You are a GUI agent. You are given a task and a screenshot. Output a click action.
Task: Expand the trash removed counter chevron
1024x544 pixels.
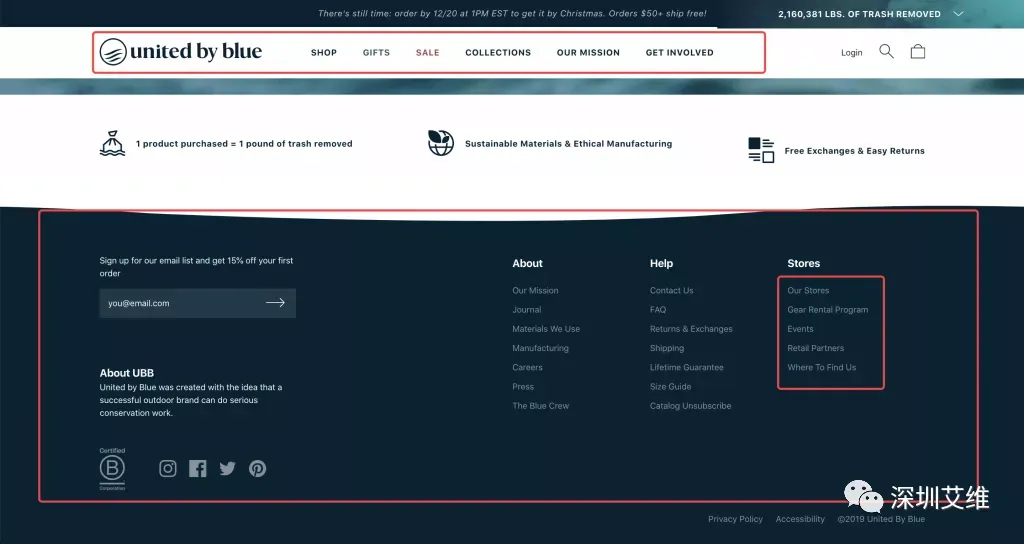click(x=958, y=14)
